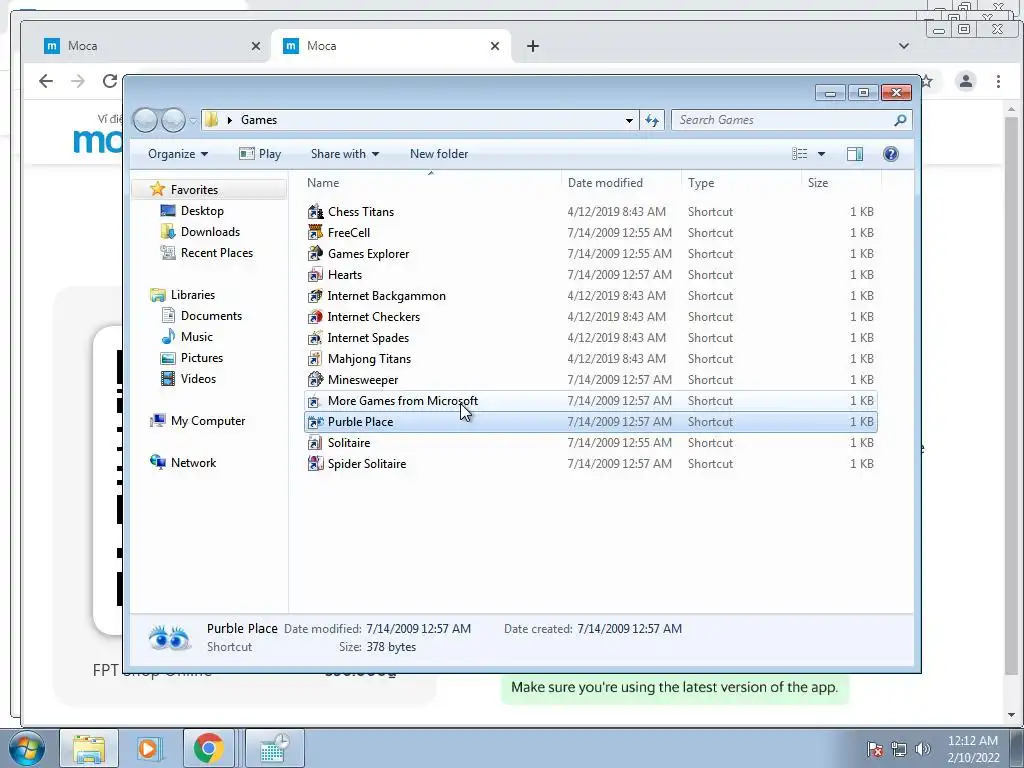Sort by Date modified column
Image resolution: width=1024 pixels, height=768 pixels.
pyautogui.click(x=621, y=183)
